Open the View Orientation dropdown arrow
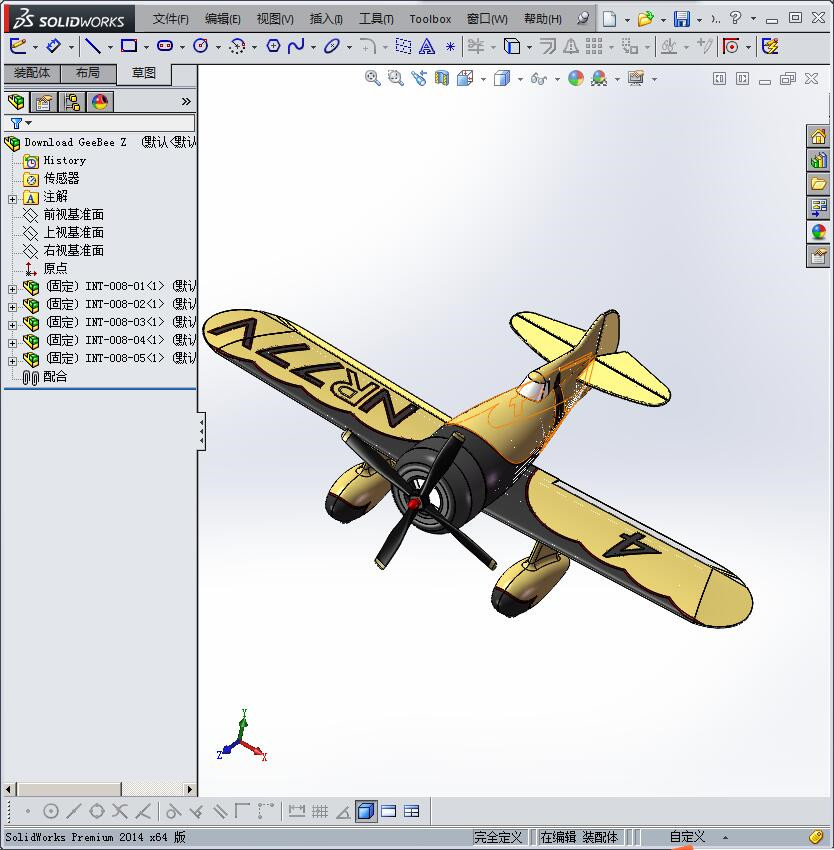The image size is (834, 850). tap(483, 79)
